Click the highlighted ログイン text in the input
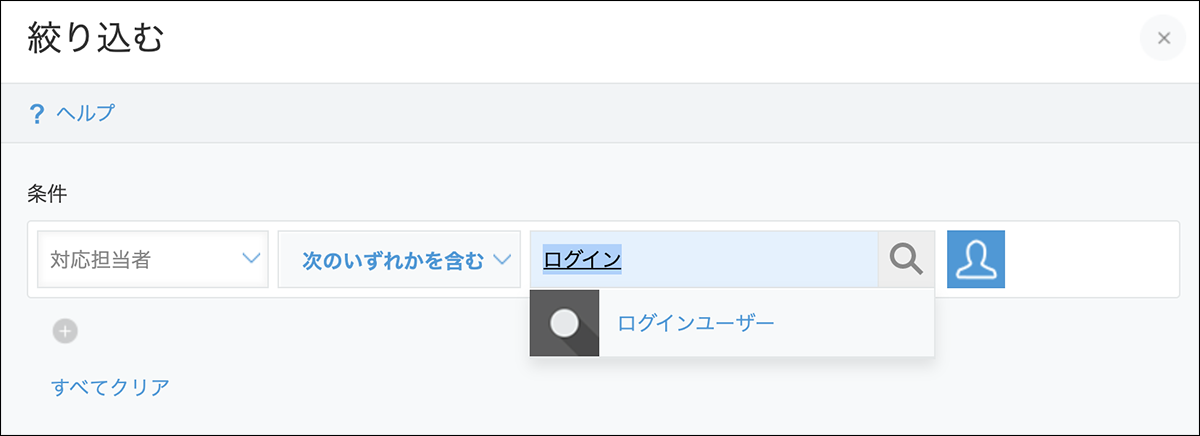Image resolution: width=1200 pixels, height=436 pixels. (x=582, y=260)
